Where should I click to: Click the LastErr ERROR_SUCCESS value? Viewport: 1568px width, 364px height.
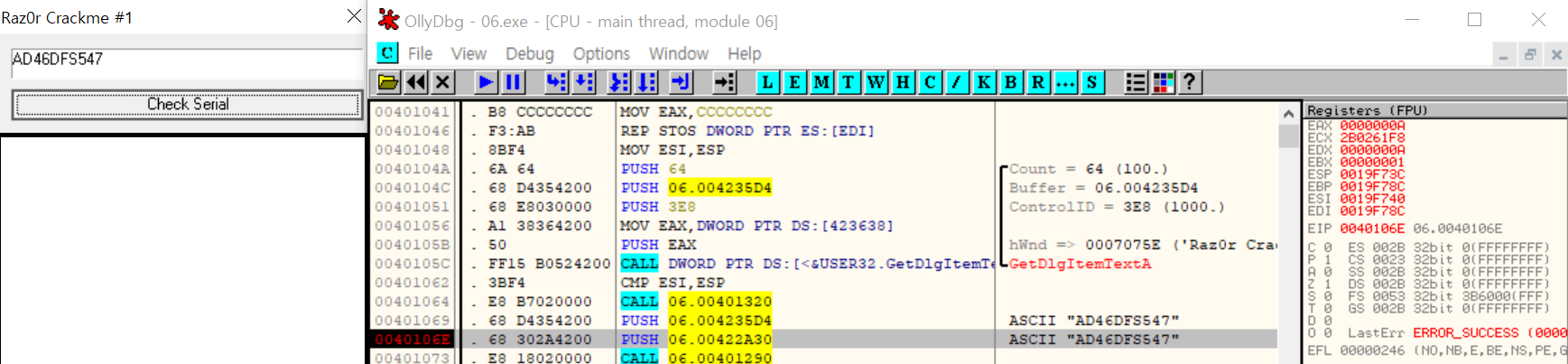point(1489,333)
